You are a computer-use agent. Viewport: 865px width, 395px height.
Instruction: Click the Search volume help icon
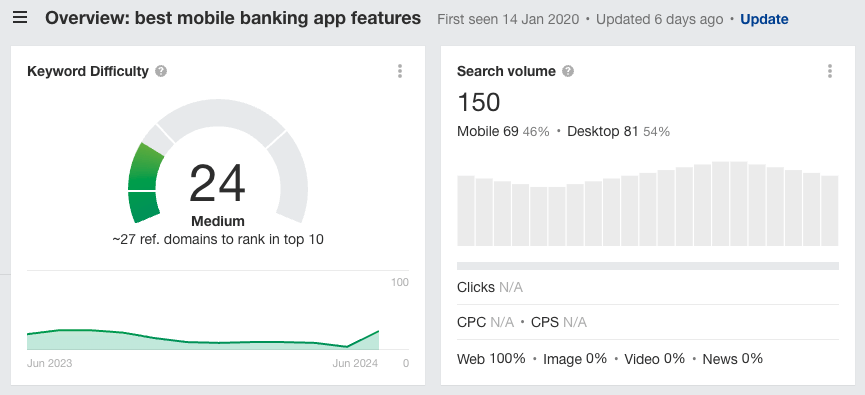[x=568, y=71]
